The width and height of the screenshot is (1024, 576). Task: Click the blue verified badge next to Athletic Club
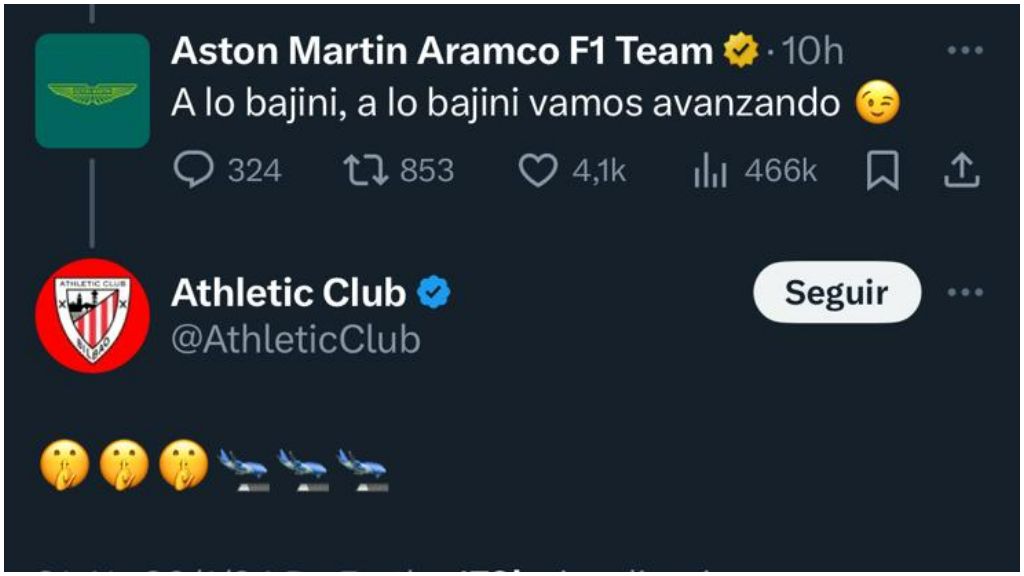(432, 293)
